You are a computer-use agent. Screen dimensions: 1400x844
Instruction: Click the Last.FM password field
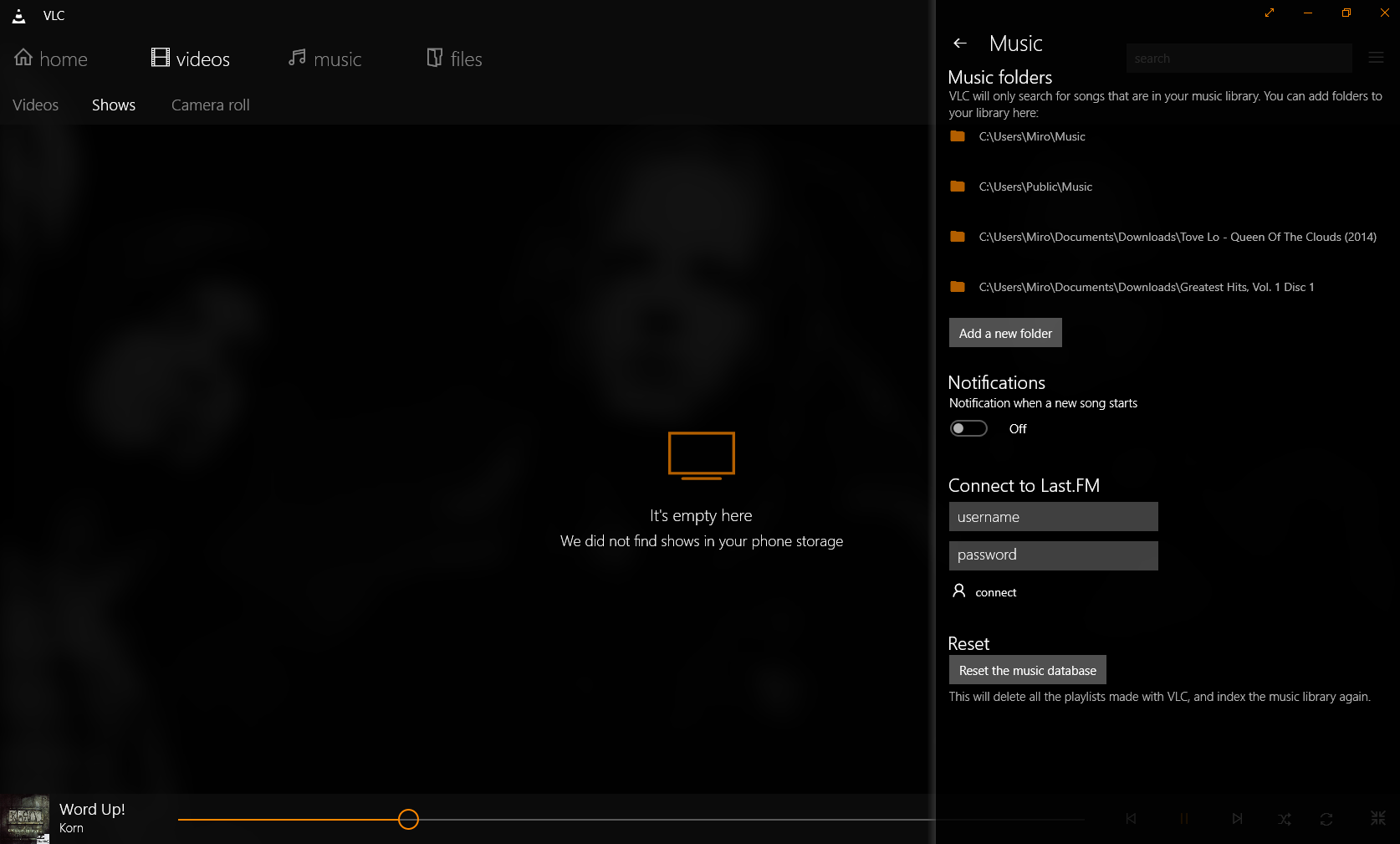click(1053, 555)
